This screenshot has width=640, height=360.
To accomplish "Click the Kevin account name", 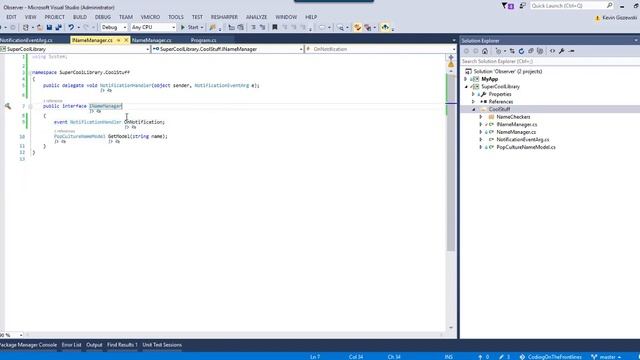I will point(620,18).
